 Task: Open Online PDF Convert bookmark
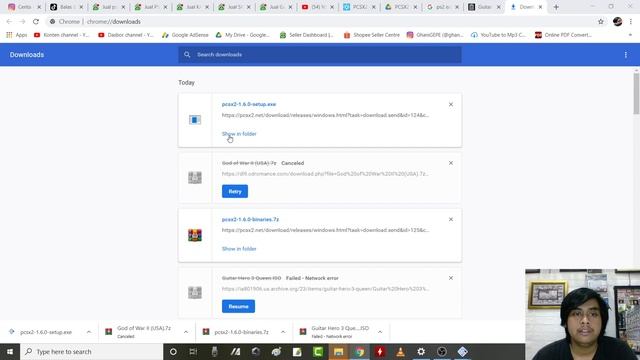(563, 35)
